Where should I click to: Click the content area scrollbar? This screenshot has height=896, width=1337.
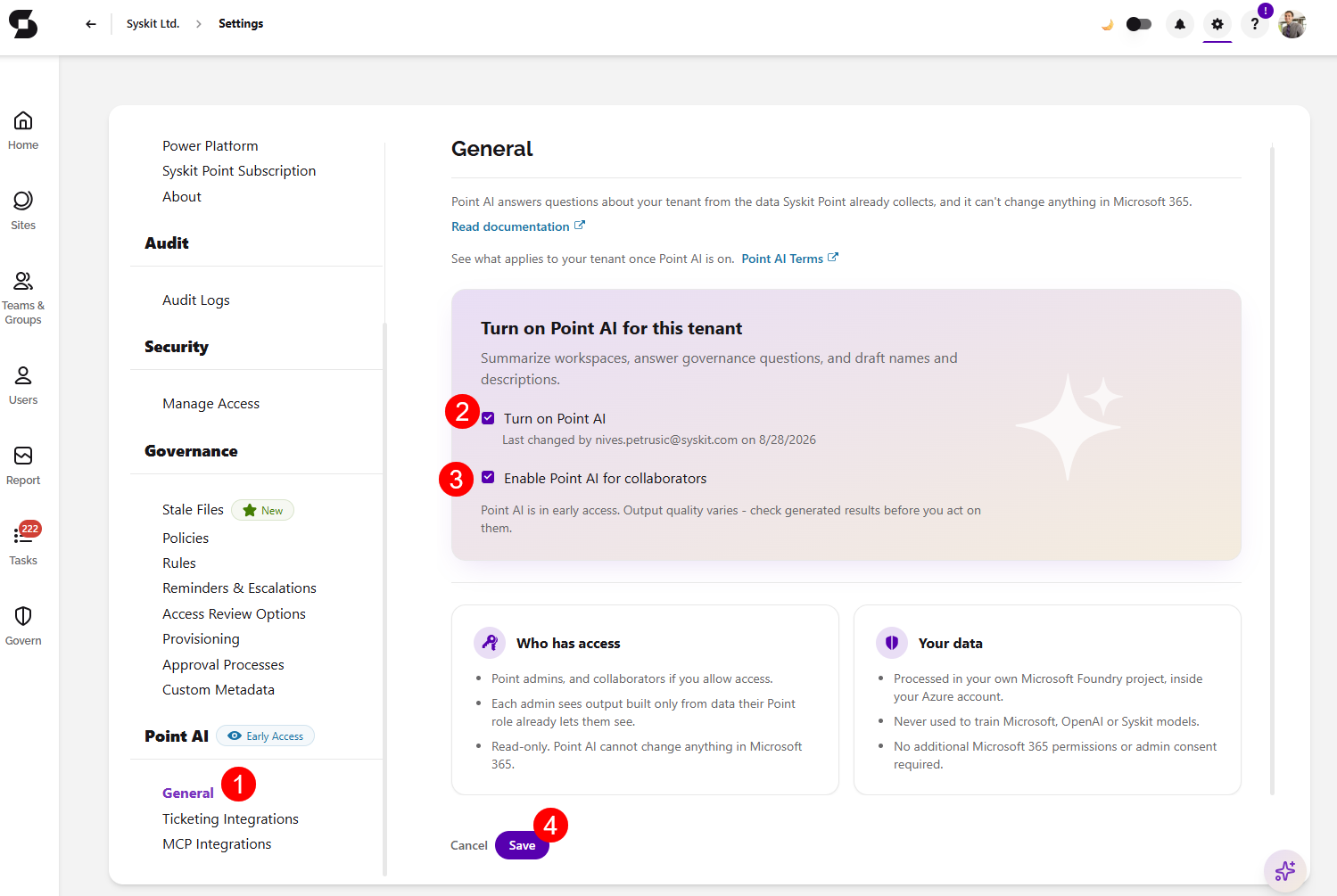[x=1272, y=471]
